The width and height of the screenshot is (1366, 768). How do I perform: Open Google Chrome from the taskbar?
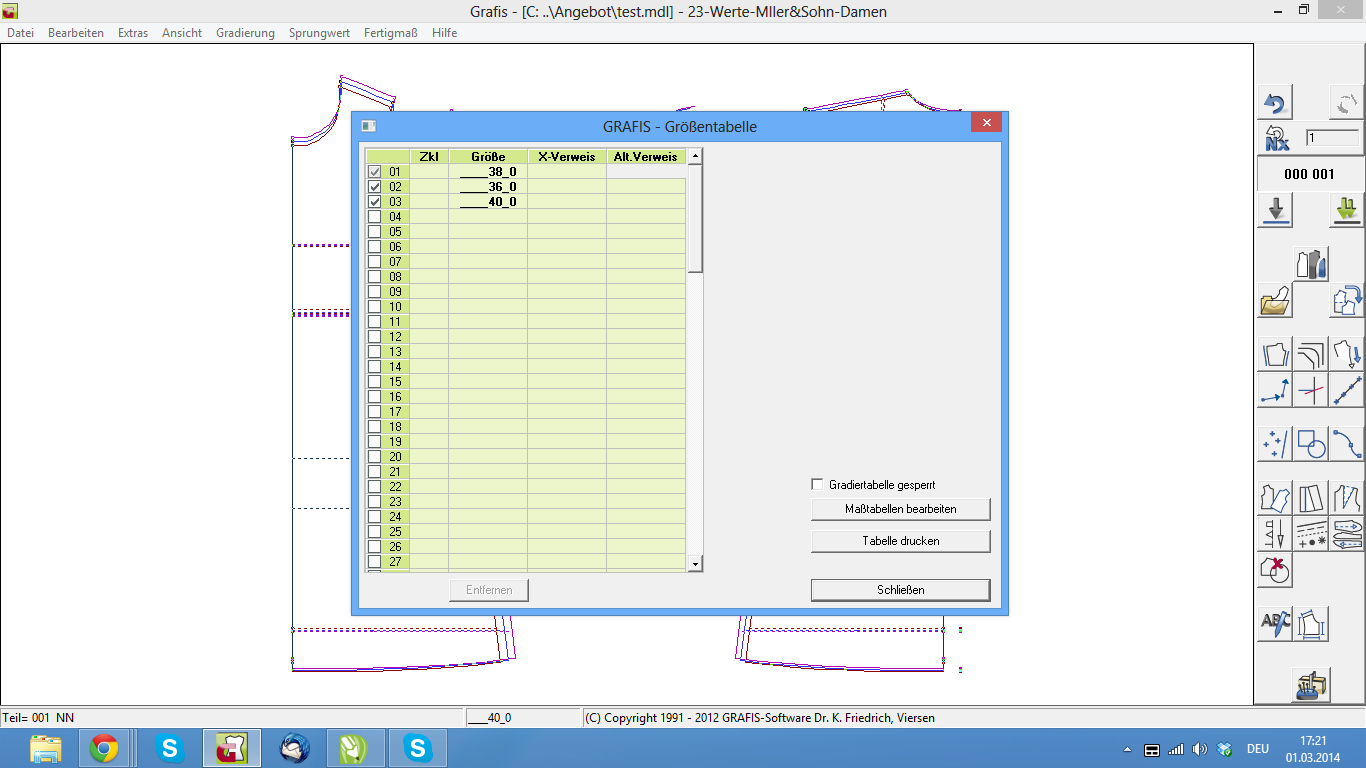104,748
